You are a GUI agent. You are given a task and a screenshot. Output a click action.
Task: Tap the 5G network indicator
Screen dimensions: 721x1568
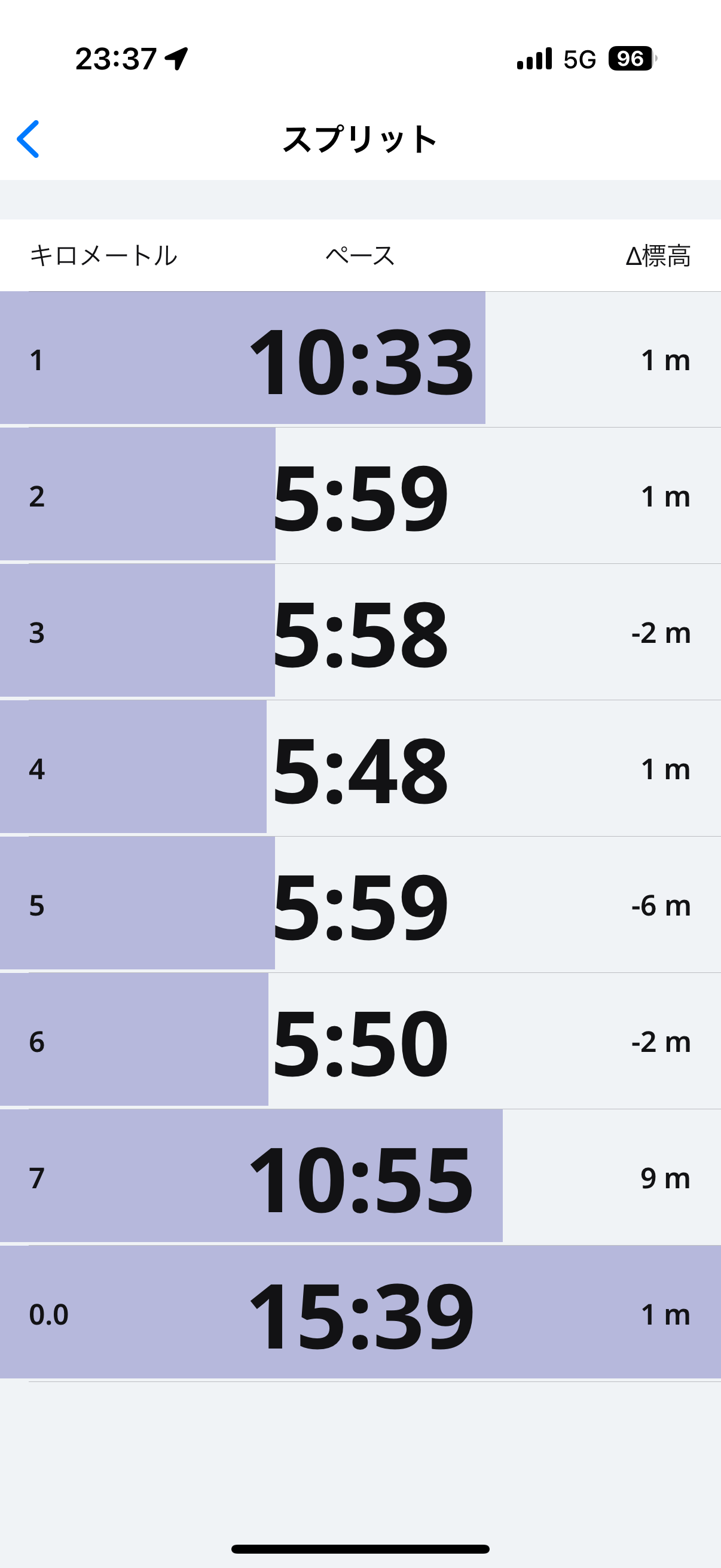[579, 60]
